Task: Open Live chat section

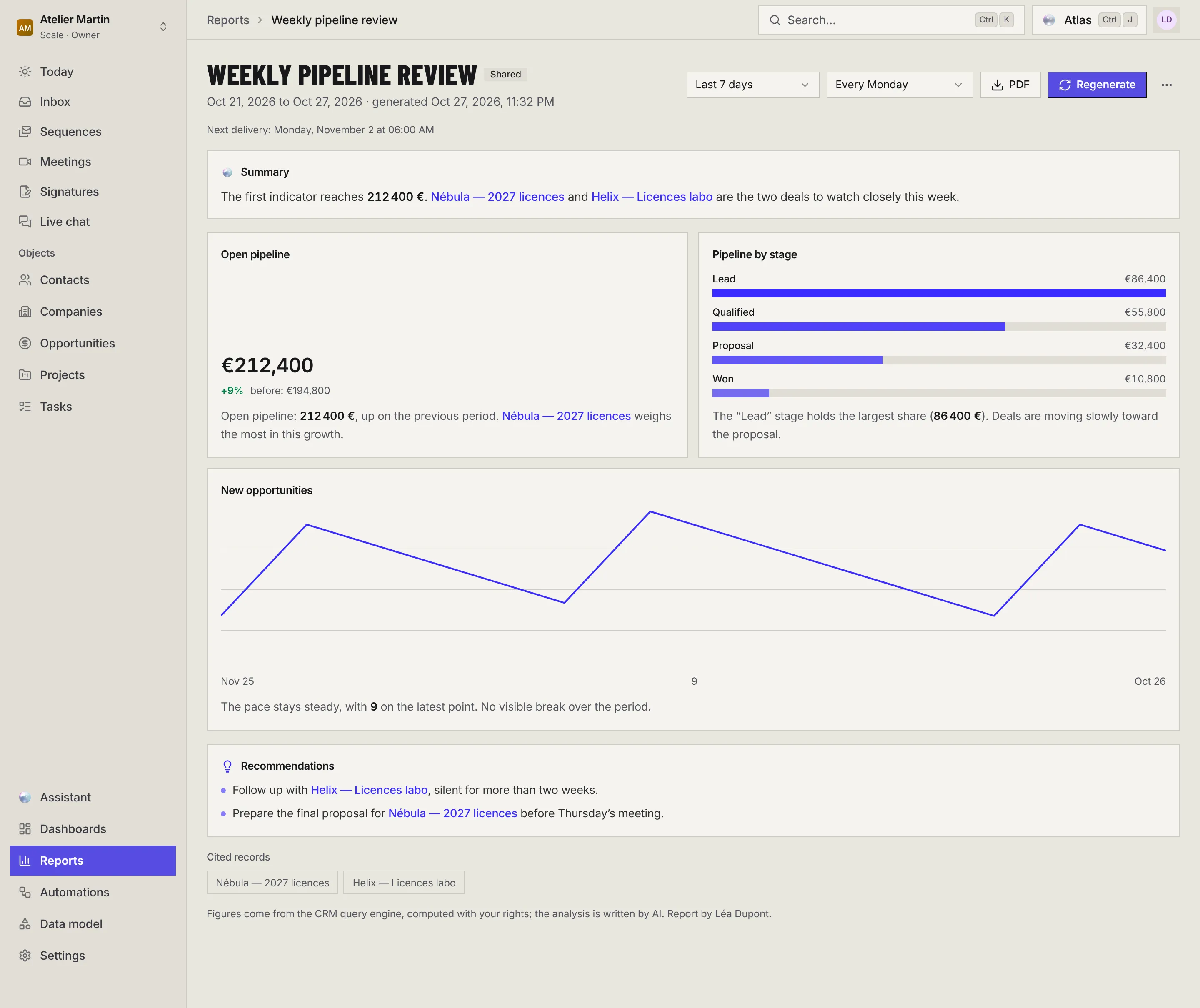Action: point(92,222)
